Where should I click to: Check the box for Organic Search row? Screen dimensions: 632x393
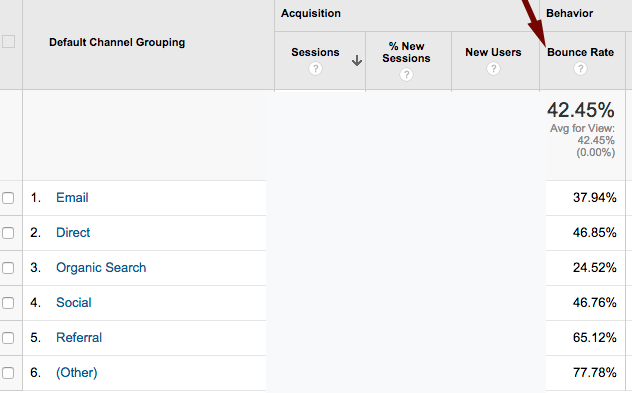pos(8,268)
